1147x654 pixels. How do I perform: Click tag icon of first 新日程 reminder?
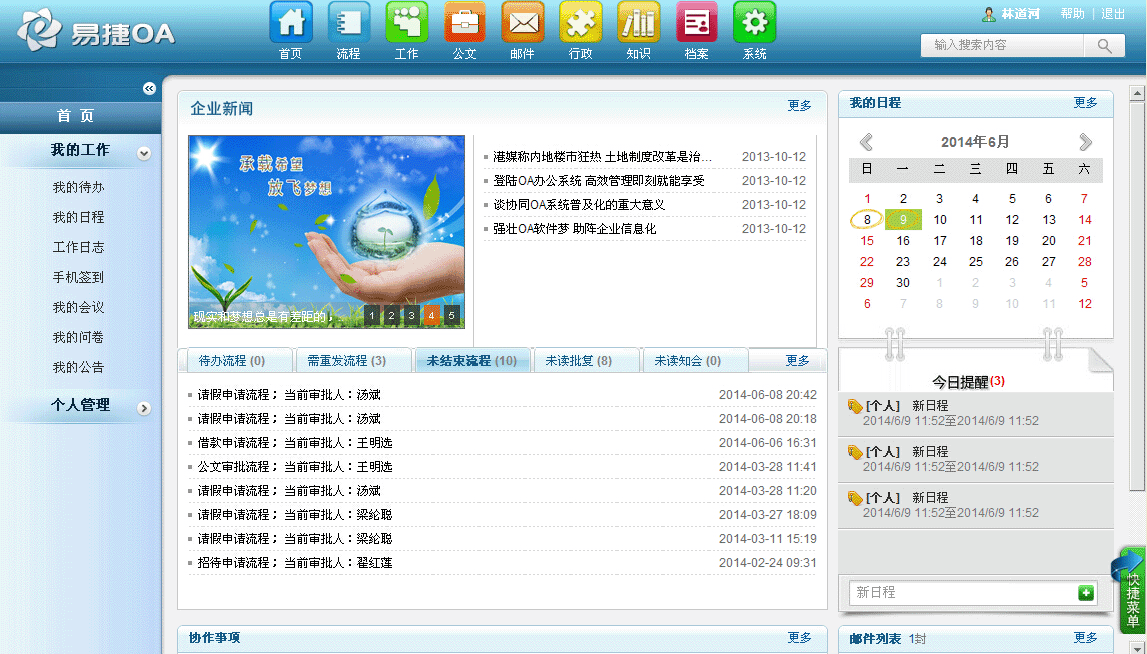pyautogui.click(x=855, y=406)
